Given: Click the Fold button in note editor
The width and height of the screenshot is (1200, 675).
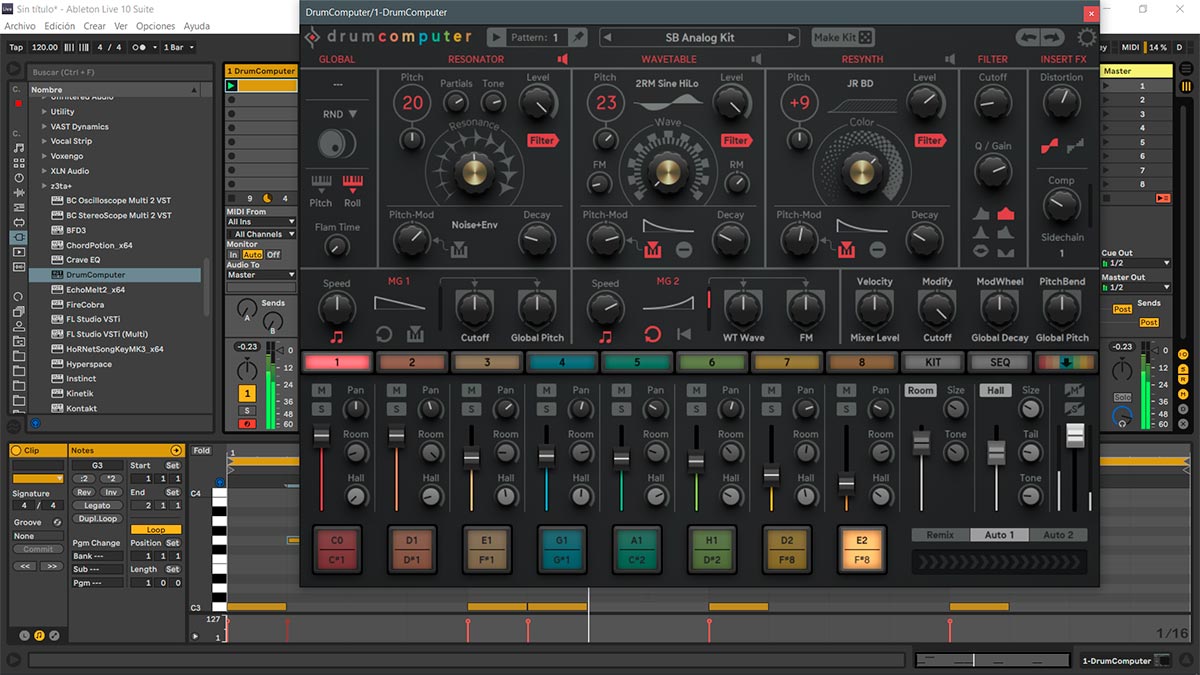Looking at the screenshot, I should coord(202,451).
